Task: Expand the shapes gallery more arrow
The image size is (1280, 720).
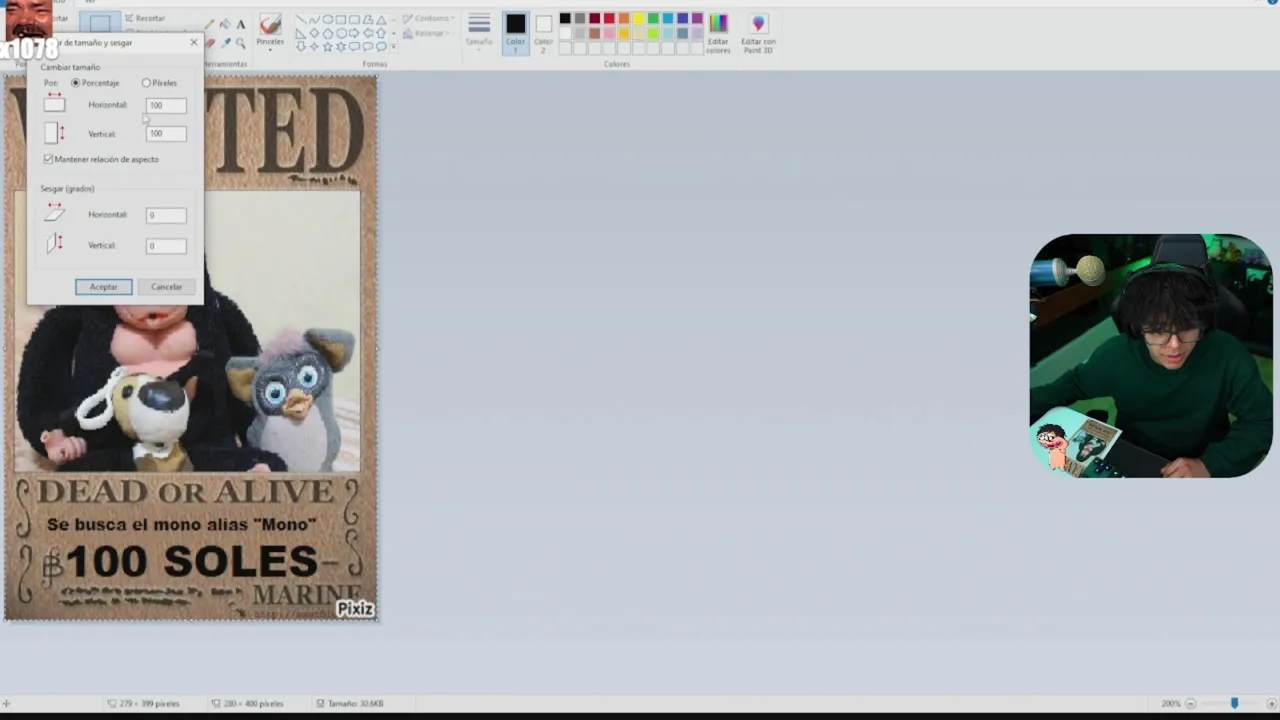Action: [x=393, y=46]
